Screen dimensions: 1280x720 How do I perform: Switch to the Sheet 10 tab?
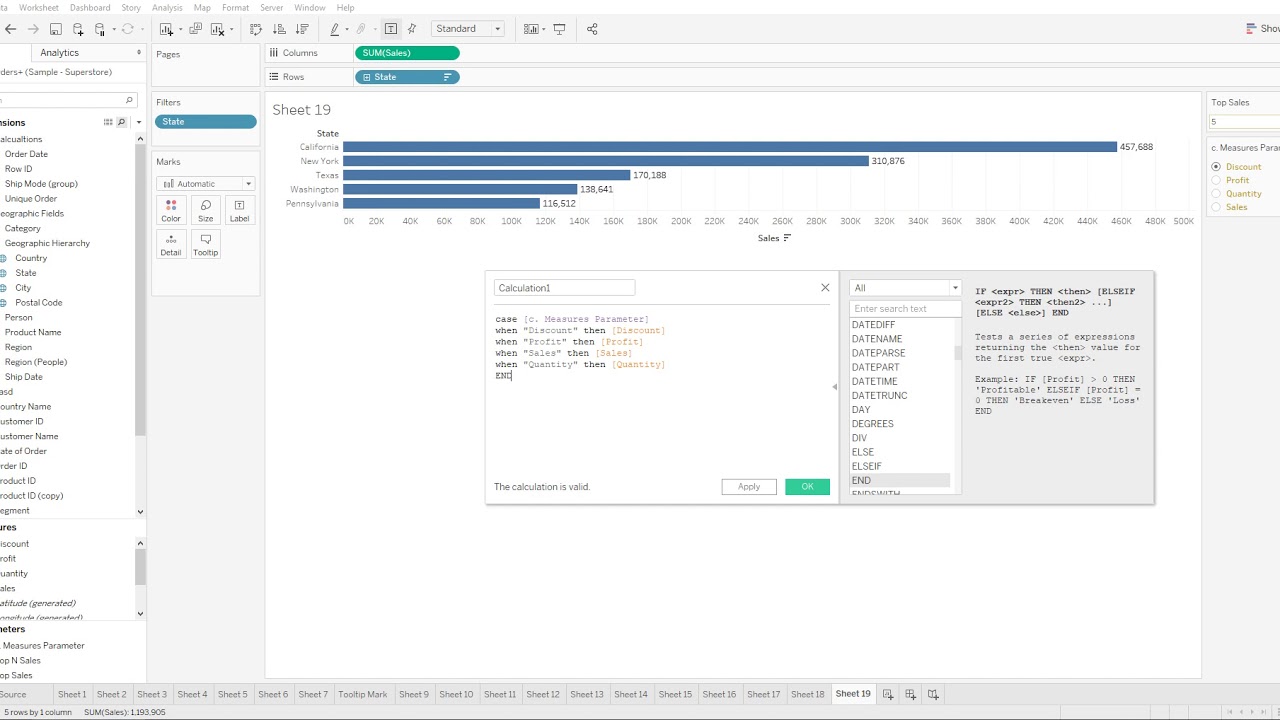pyautogui.click(x=456, y=694)
